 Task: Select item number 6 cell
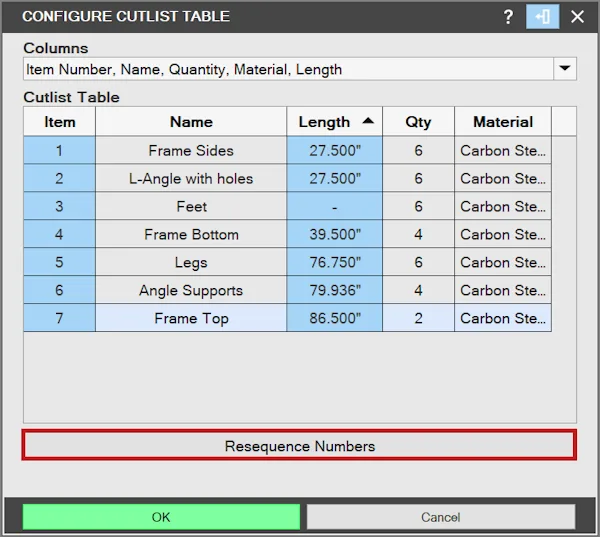[x=59, y=290]
